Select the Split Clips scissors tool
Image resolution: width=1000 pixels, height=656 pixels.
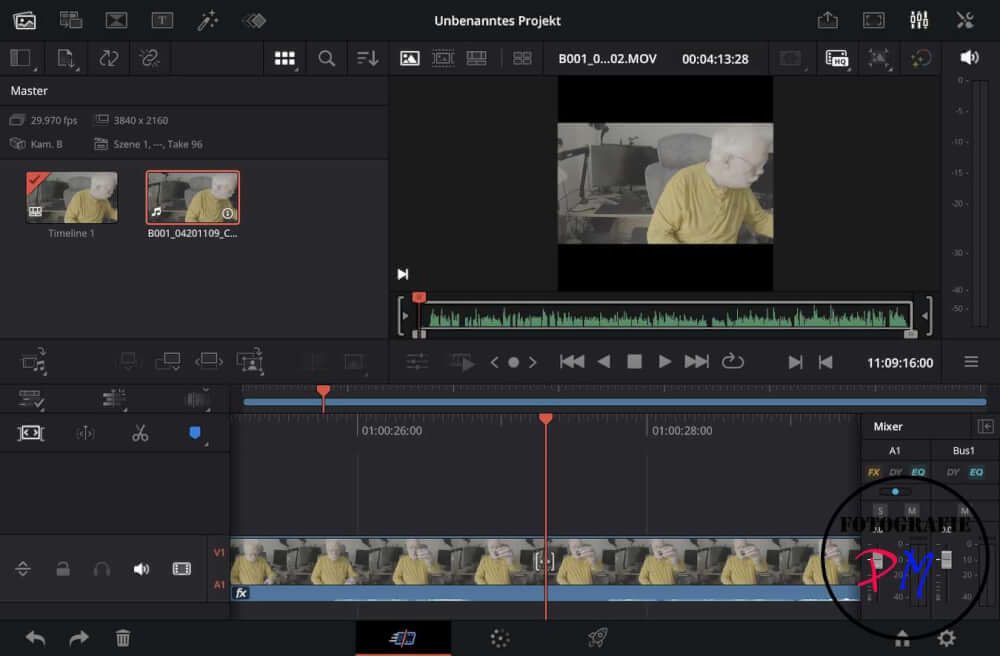click(x=140, y=434)
